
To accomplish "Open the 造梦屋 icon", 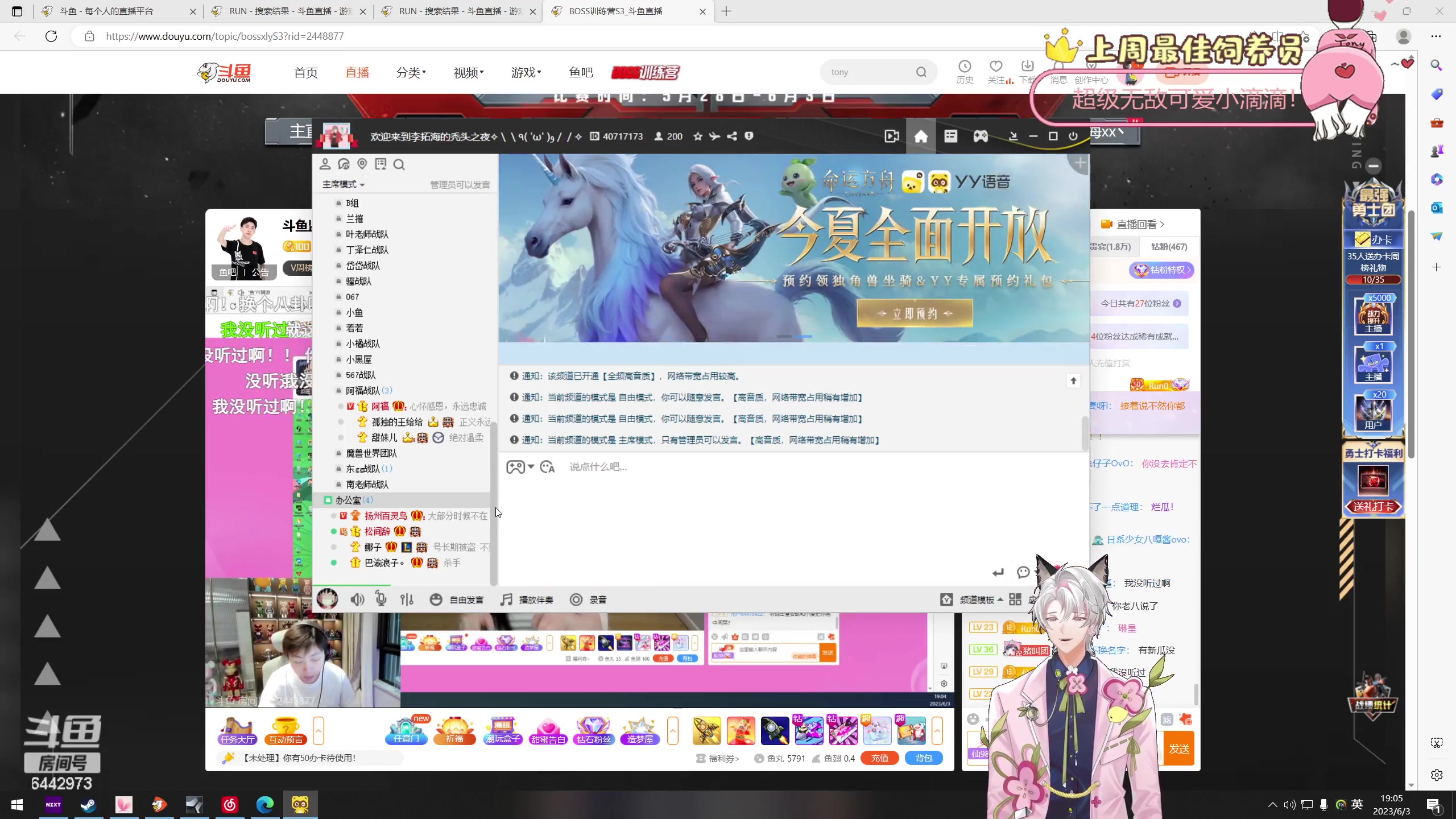I will point(640,731).
